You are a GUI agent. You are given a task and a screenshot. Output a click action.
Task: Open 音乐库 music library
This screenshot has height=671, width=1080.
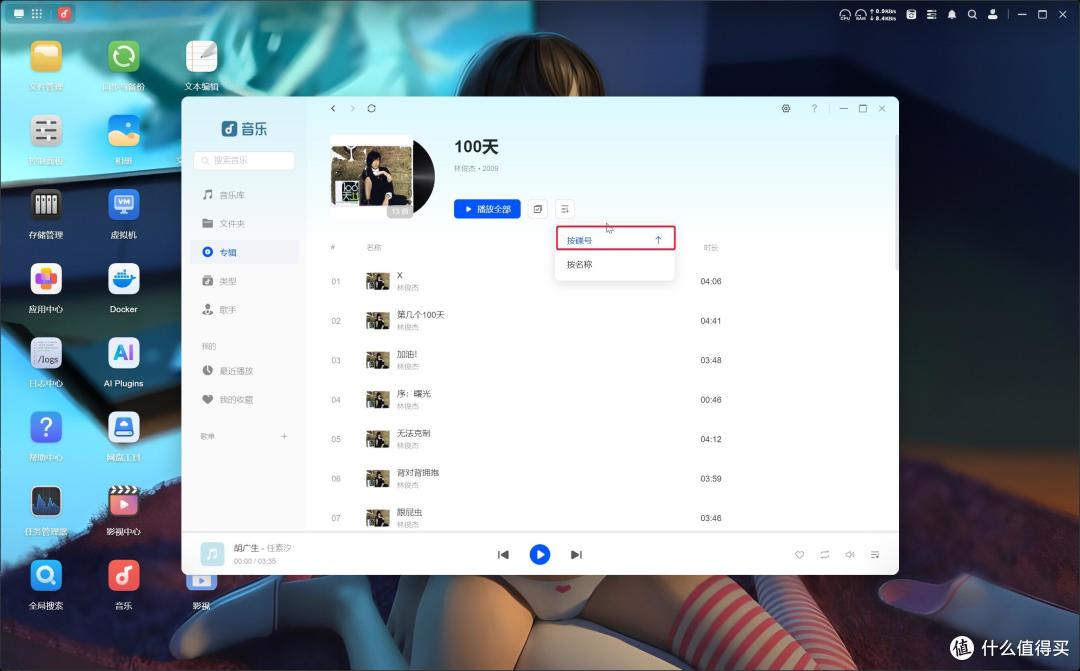pyautogui.click(x=245, y=195)
